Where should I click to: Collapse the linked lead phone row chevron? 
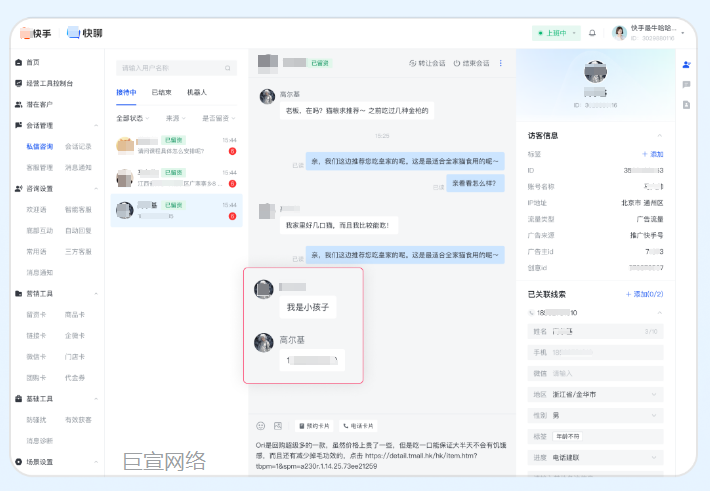pyautogui.click(x=660, y=313)
